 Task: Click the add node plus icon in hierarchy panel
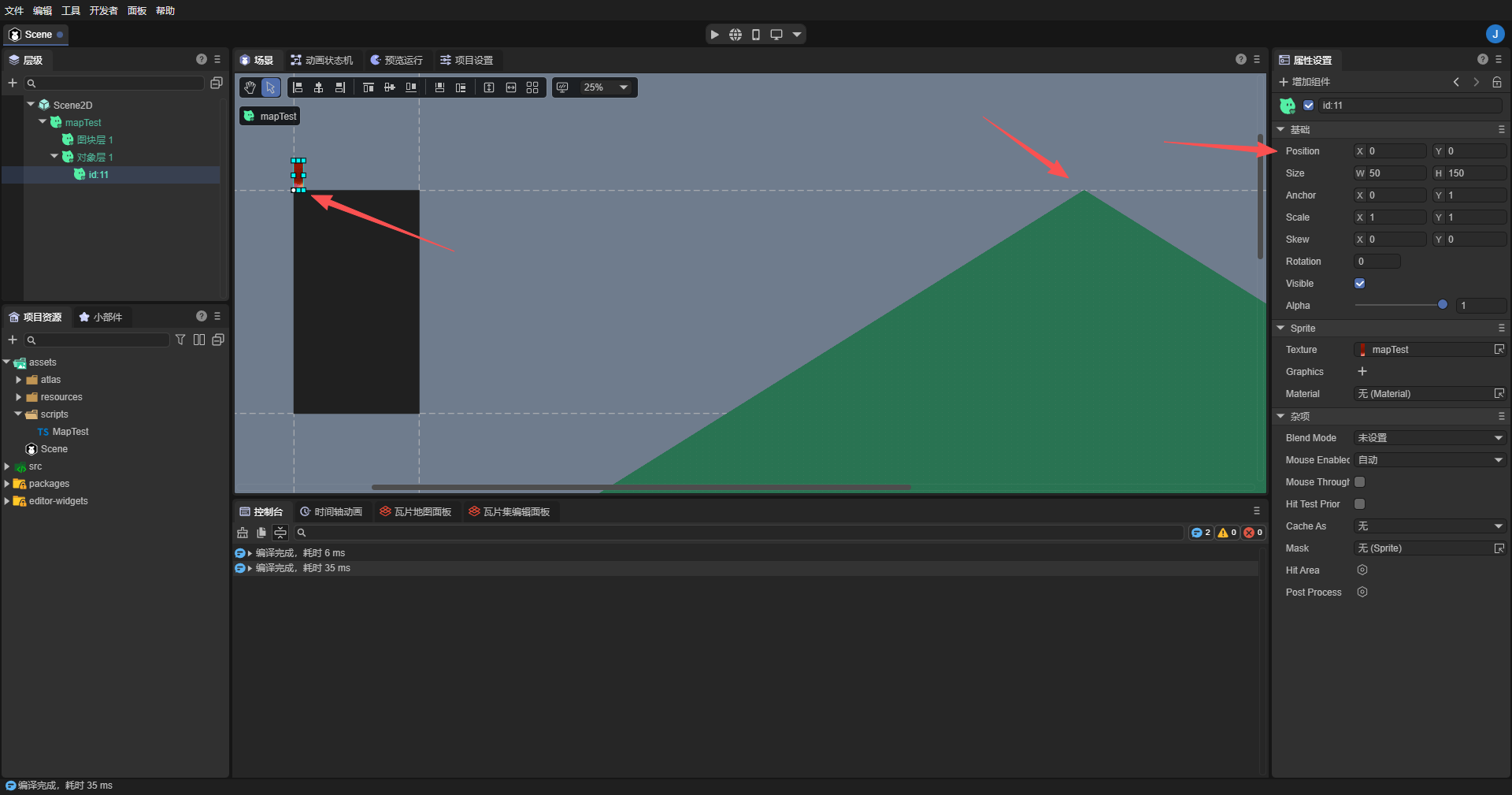[13, 83]
